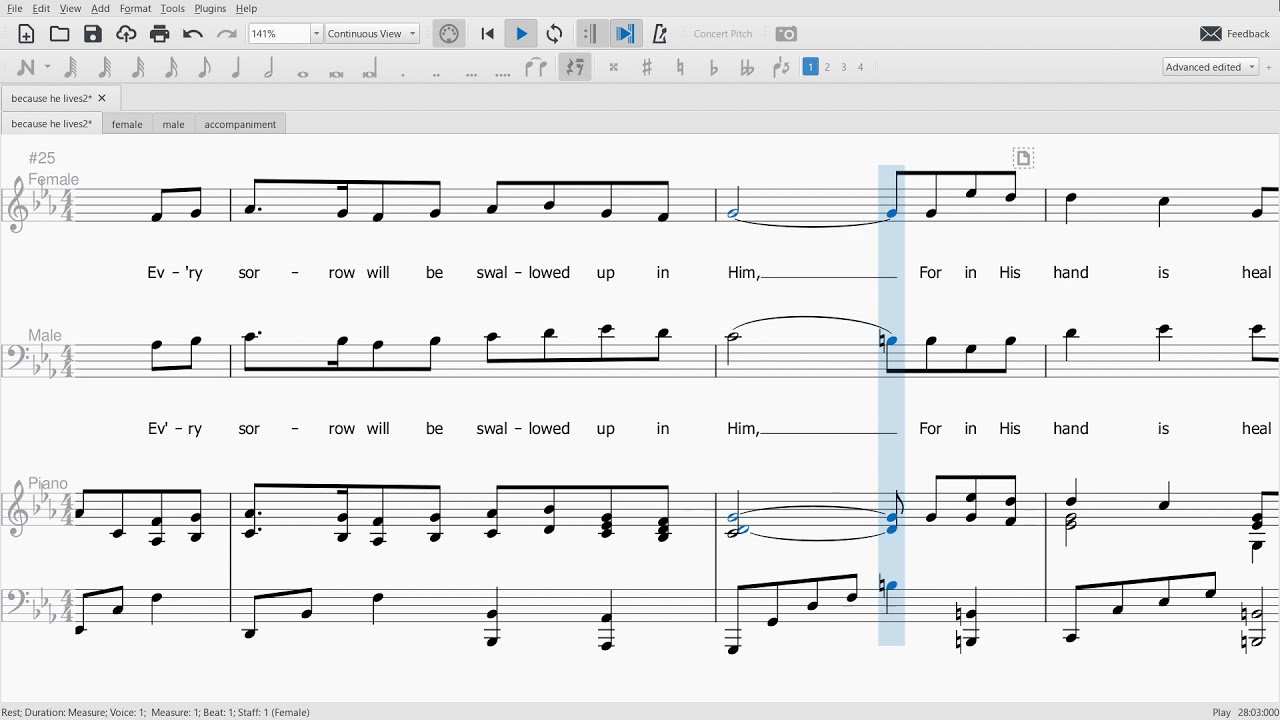Viewport: 1280px width, 720px height.
Task: Enter note input mode with the N icon
Action: pyautogui.click(x=26, y=68)
